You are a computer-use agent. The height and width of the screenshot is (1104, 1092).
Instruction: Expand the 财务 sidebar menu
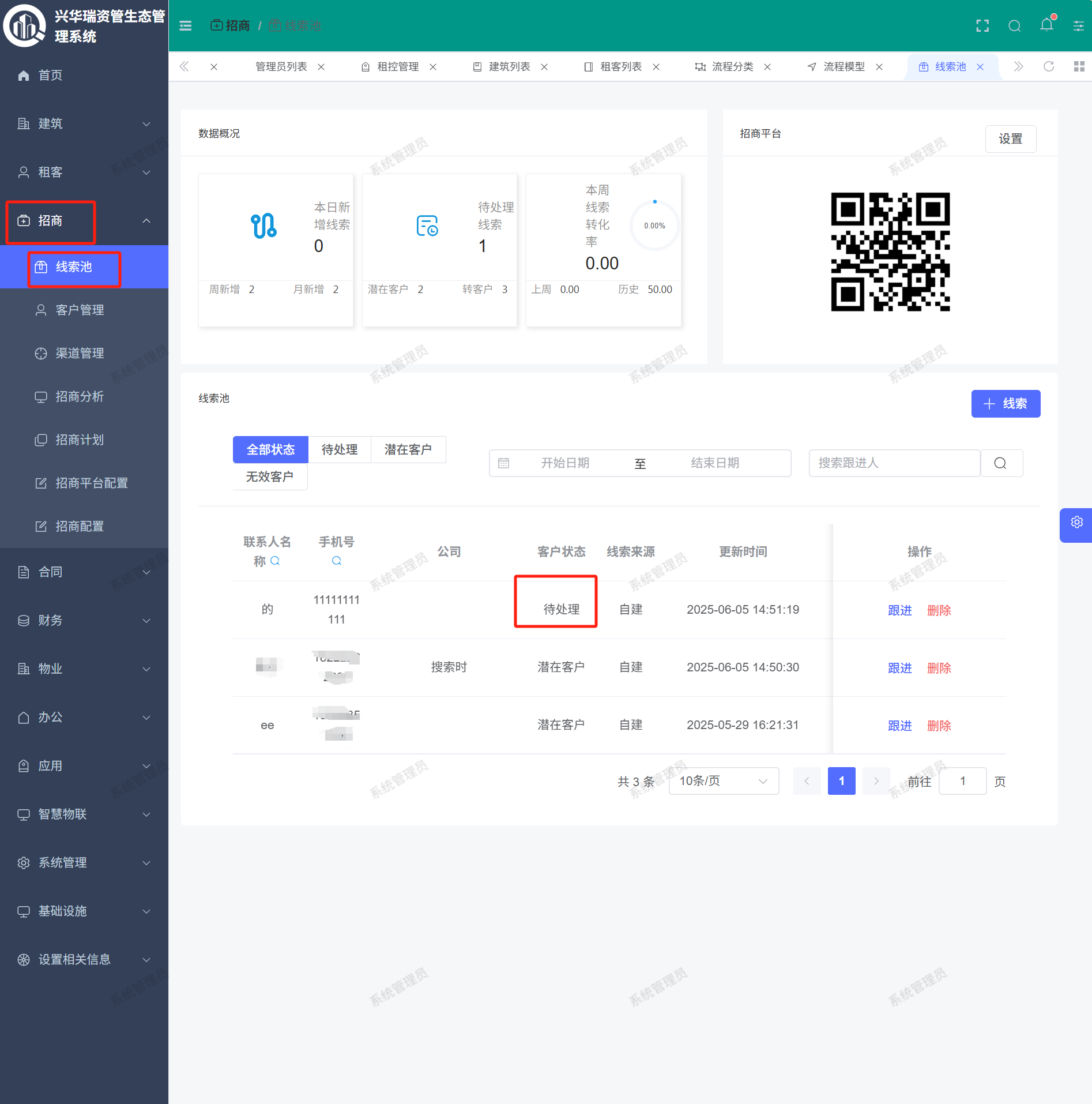click(84, 620)
